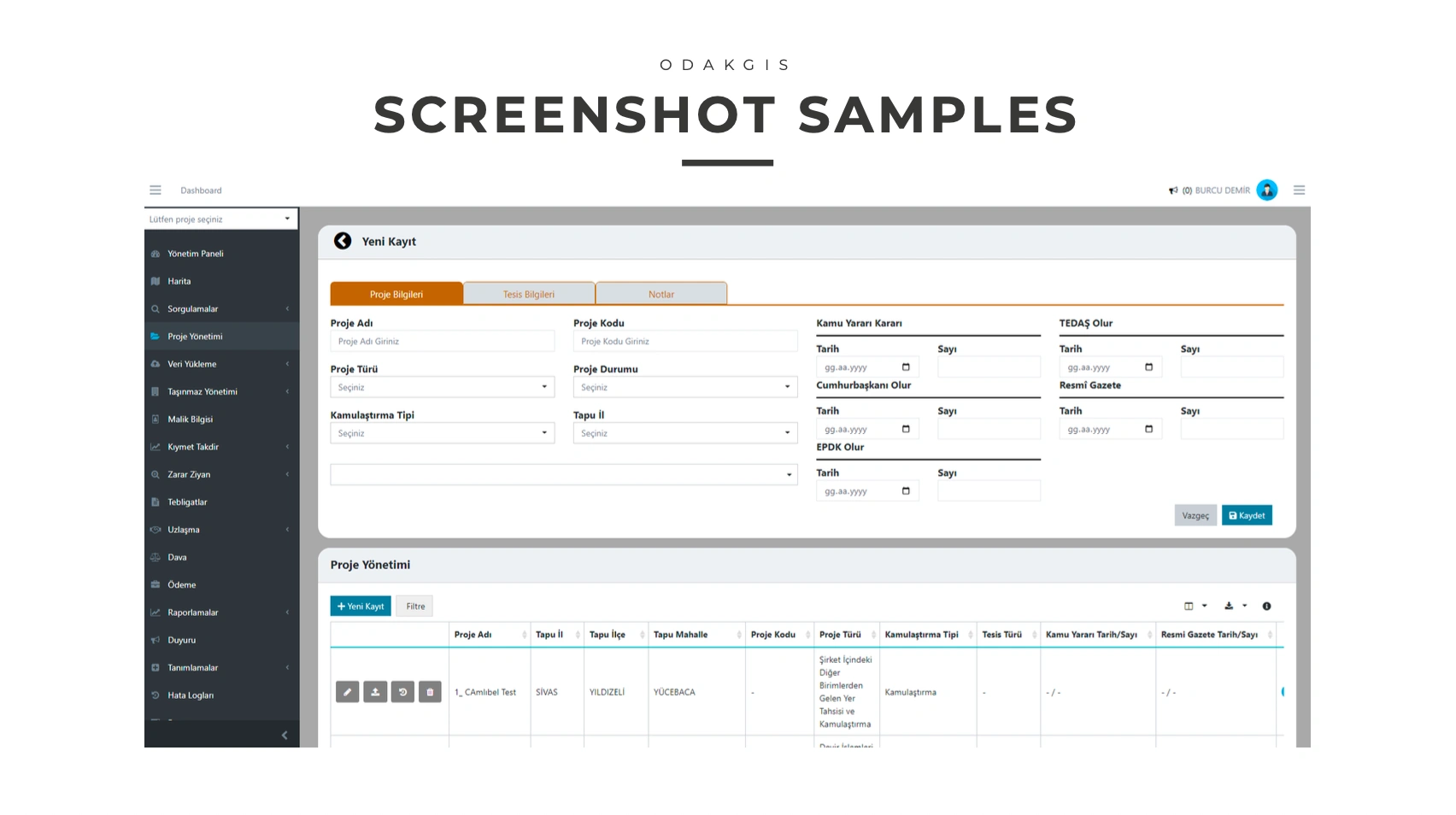
Task: Open the Proje Durumu dropdown
Action: (x=684, y=388)
